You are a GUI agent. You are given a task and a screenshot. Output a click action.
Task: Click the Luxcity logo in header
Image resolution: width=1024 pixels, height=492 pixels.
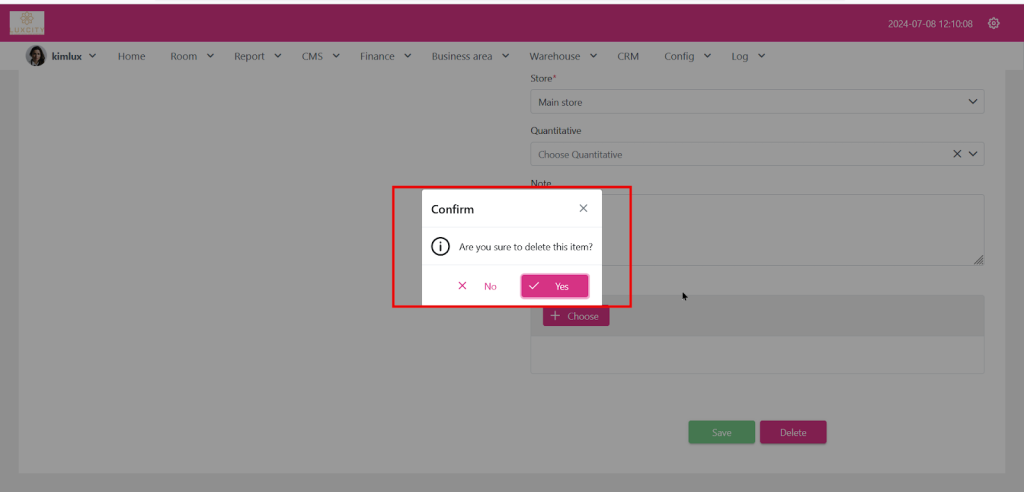(27, 22)
